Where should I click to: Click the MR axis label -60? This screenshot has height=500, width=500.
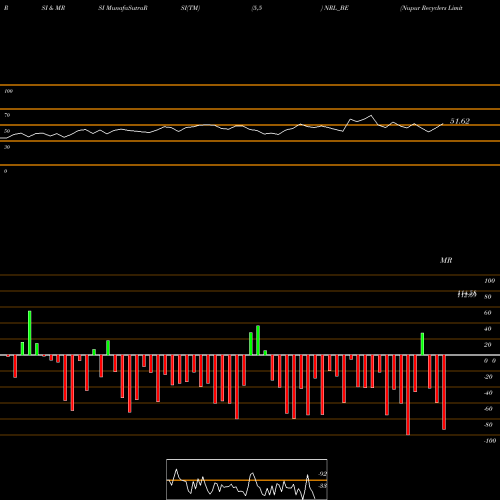488,409
